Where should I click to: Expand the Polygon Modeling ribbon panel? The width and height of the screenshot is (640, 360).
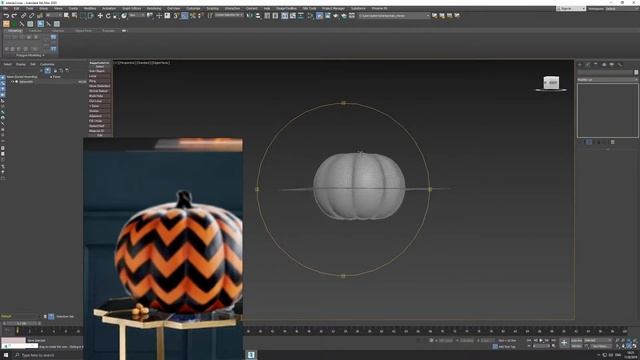tap(30, 55)
